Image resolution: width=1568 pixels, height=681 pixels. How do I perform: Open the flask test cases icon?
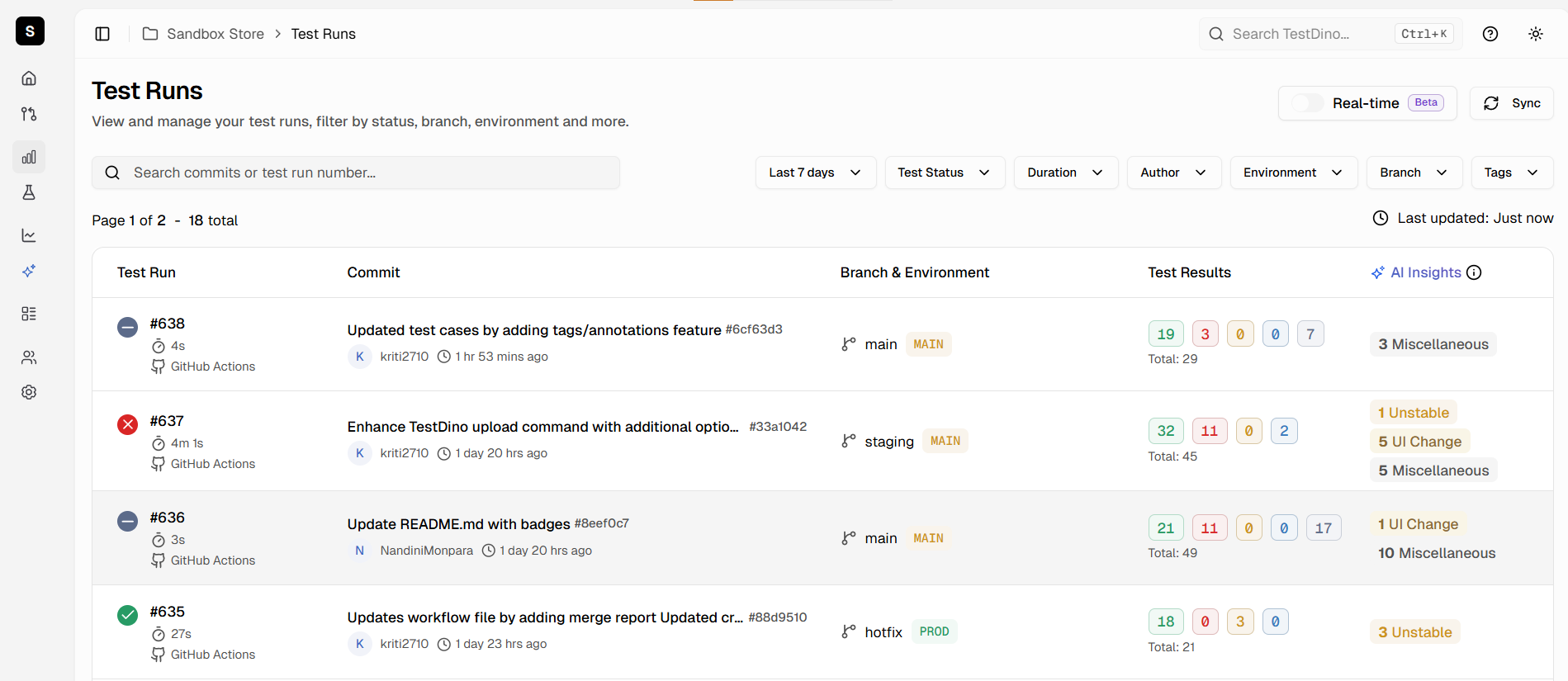[x=29, y=192]
